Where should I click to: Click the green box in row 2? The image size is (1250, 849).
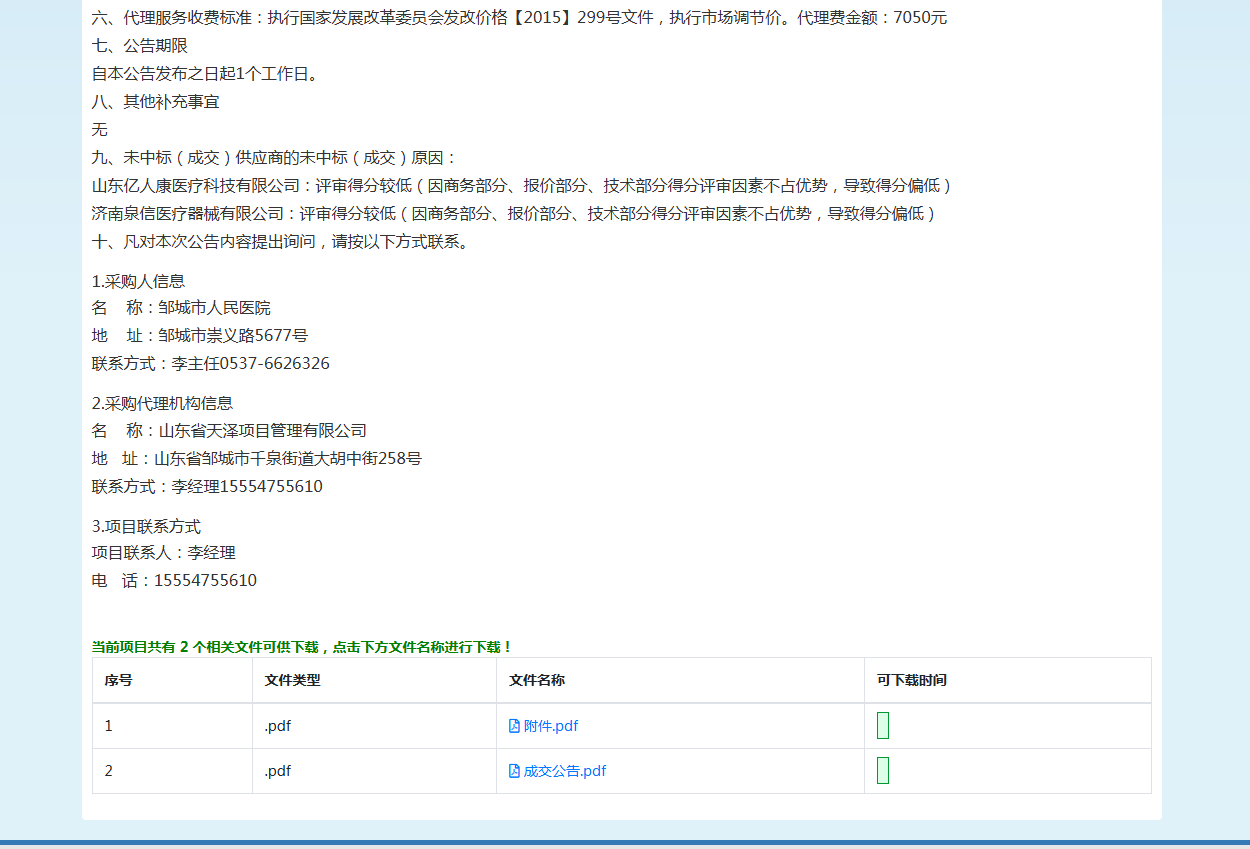(x=883, y=771)
